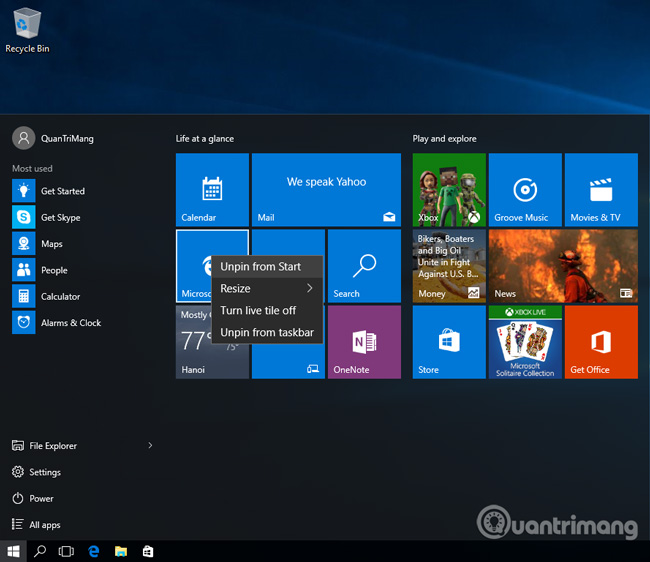Choose Resize in the context menu
Viewport: 650px width, 562px height.
[x=267, y=288]
